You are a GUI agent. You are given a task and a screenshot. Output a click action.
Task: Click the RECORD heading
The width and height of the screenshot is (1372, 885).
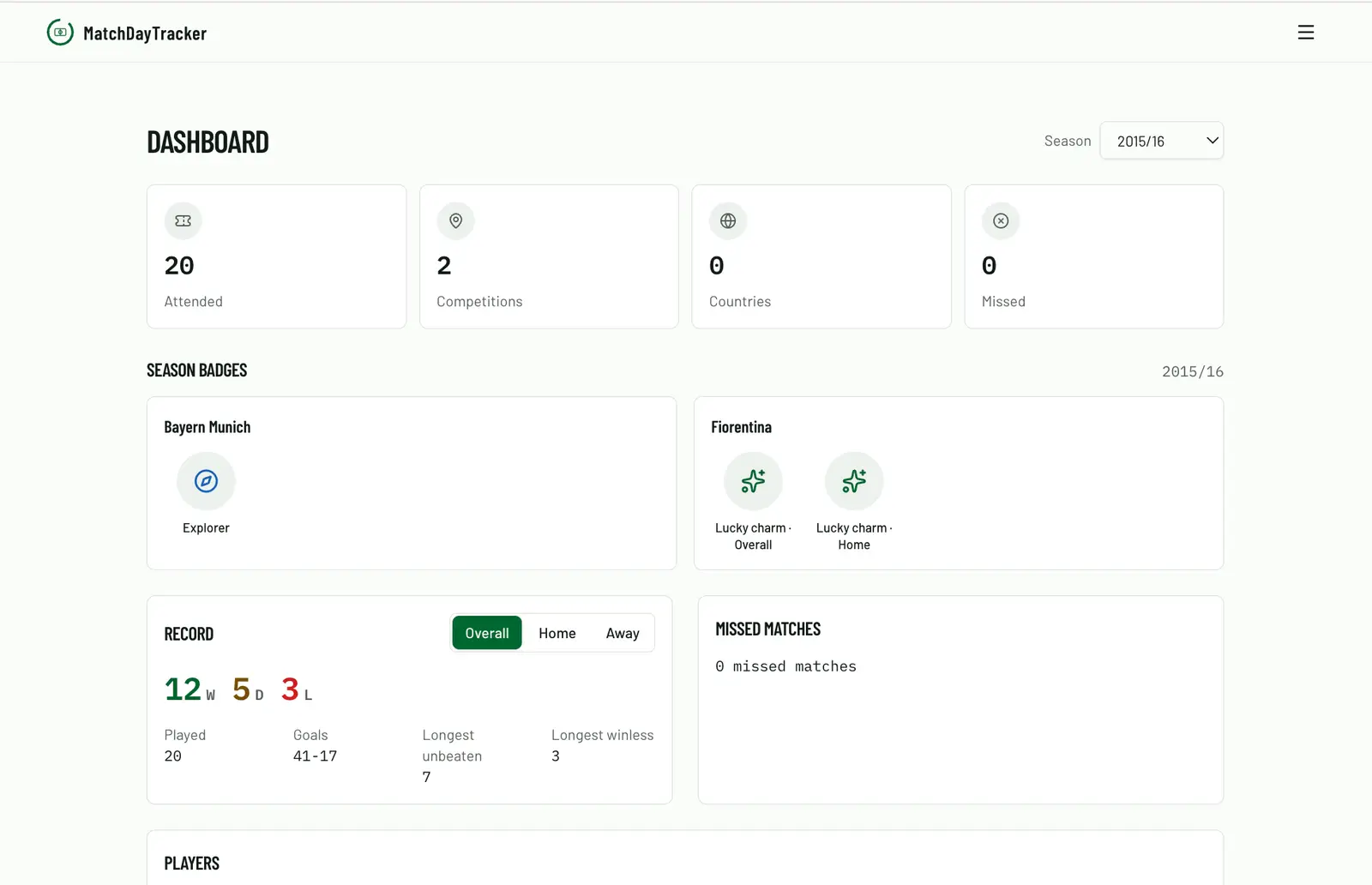coord(189,635)
